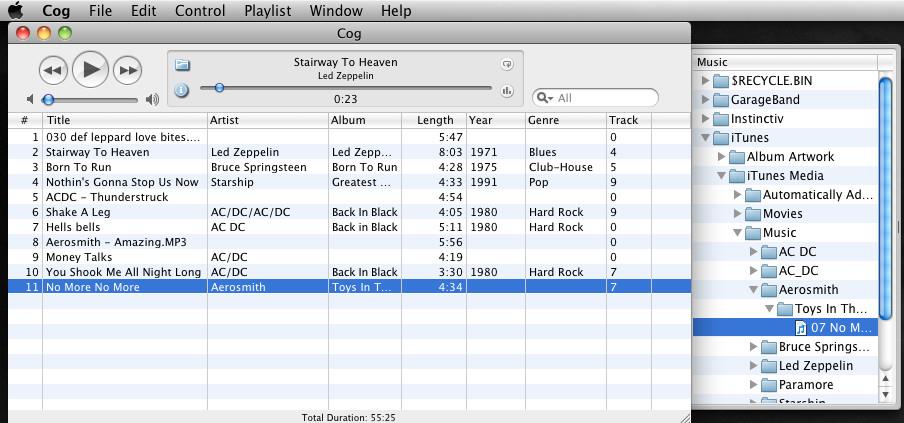Skip to the next track
Screen dimensions: 904x423
point(127,70)
